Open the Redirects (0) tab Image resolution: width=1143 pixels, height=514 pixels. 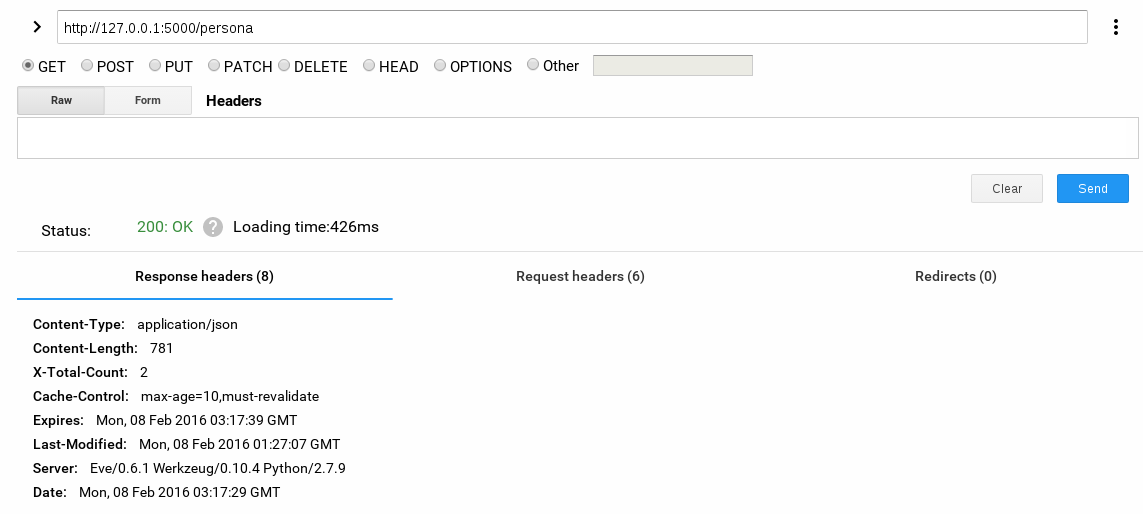(x=955, y=277)
